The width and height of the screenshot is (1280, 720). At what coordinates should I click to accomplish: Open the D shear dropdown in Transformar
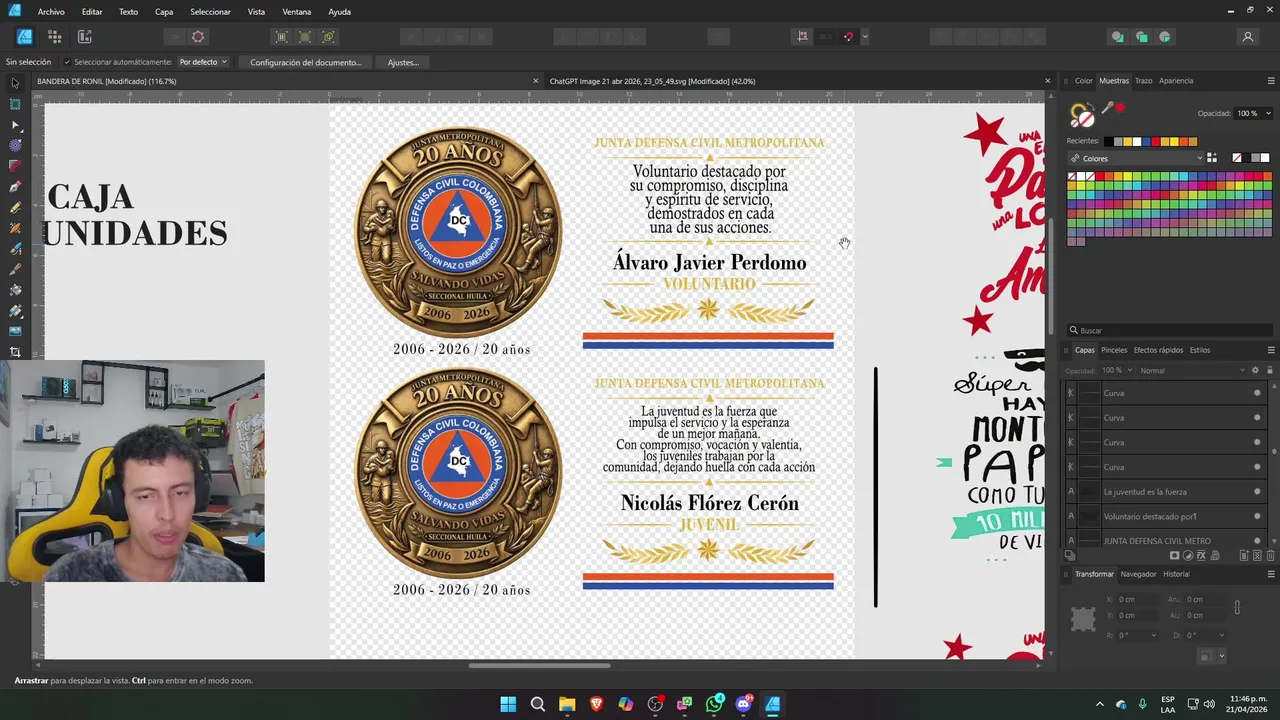[x=1222, y=635]
